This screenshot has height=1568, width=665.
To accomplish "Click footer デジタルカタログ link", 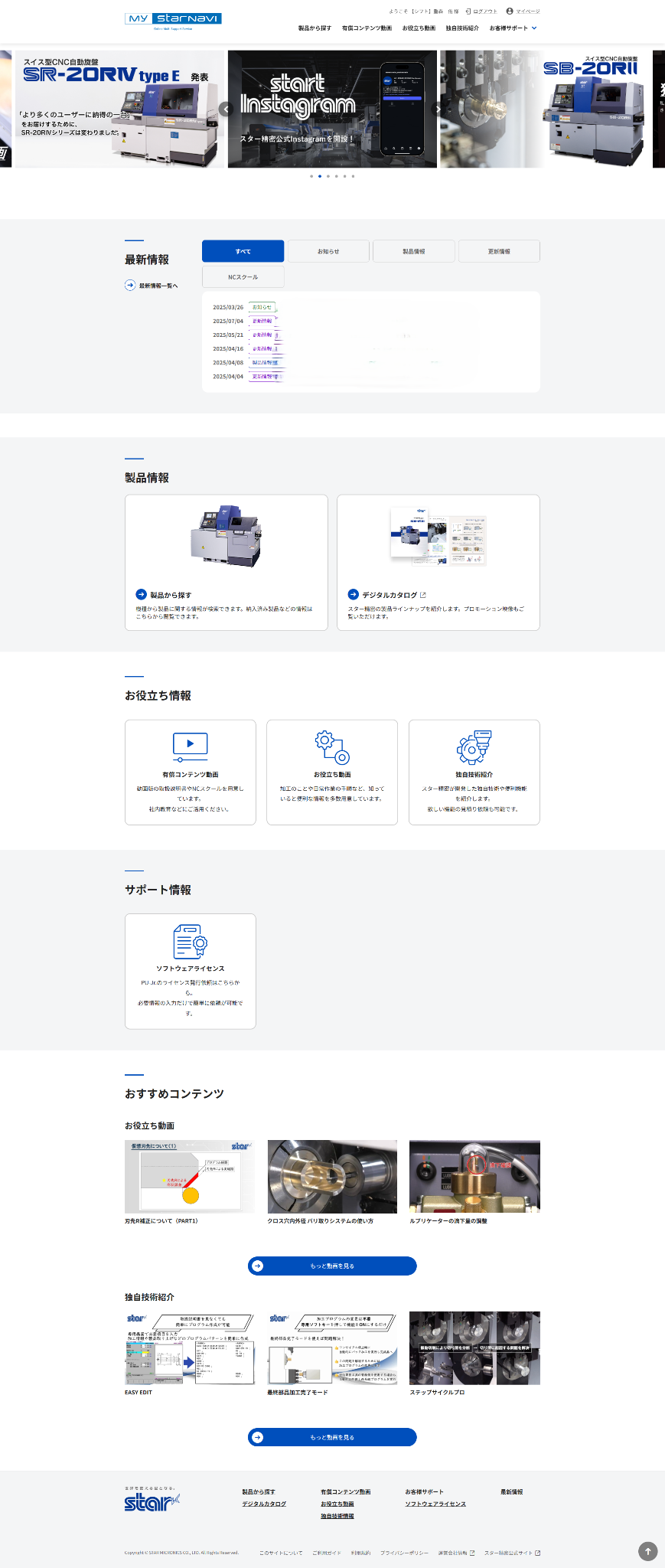I will click(264, 1504).
